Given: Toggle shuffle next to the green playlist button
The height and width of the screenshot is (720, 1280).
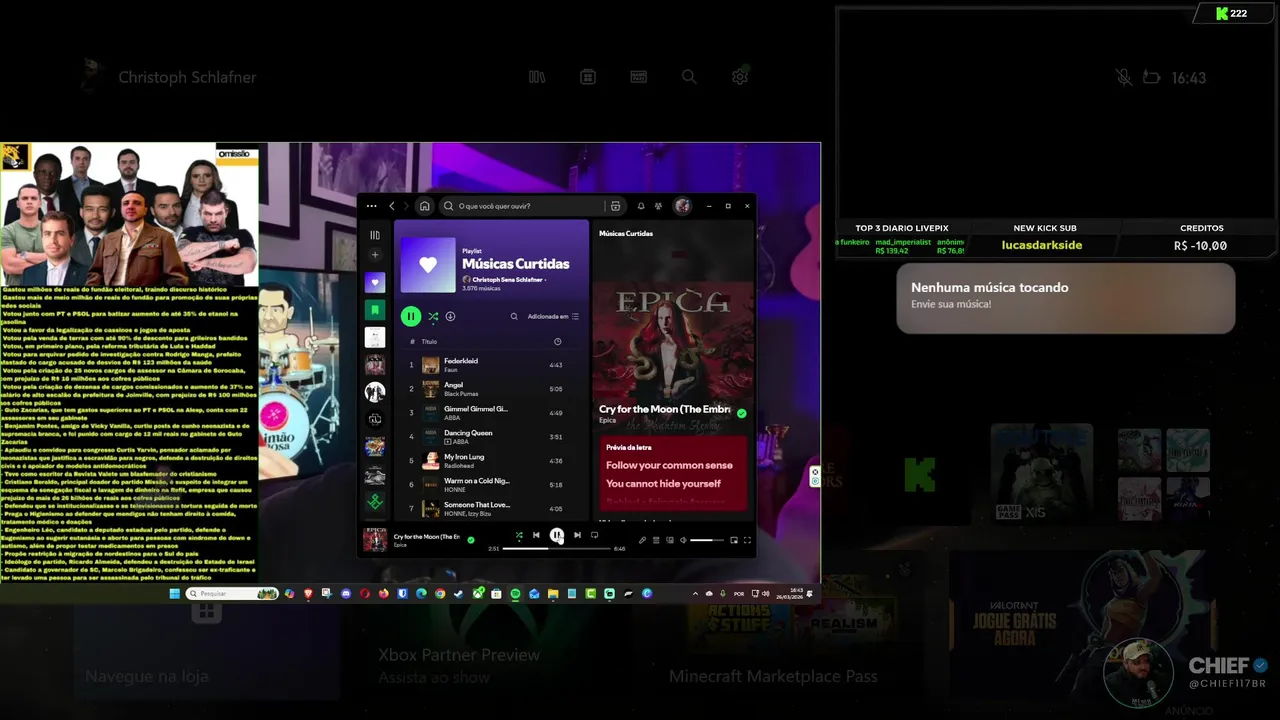Looking at the screenshot, I should tap(433, 316).
